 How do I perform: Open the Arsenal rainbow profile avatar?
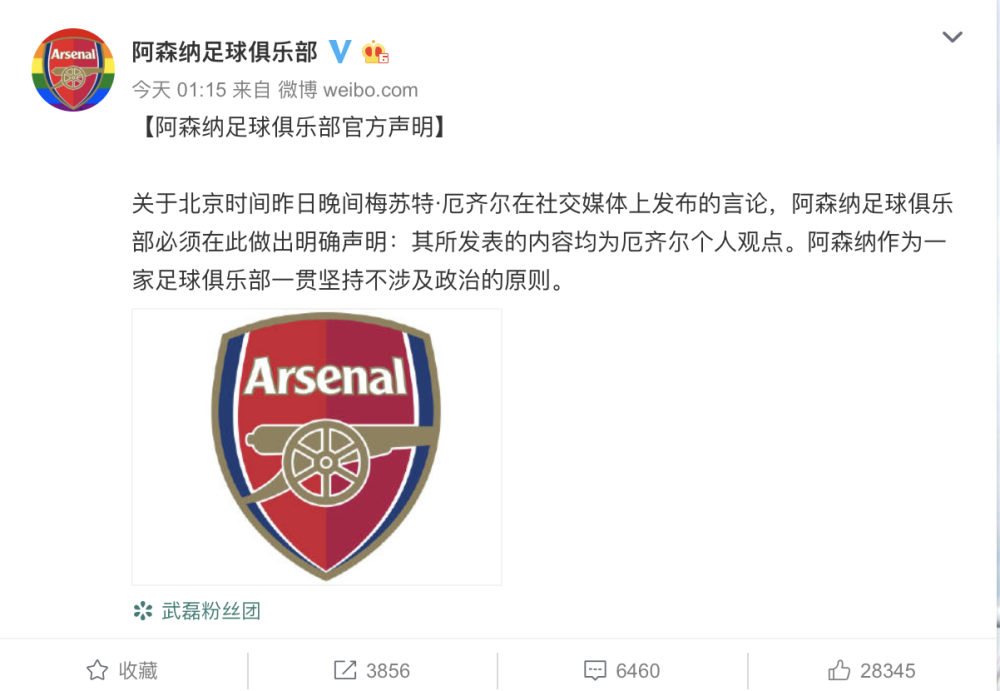click(x=73, y=70)
